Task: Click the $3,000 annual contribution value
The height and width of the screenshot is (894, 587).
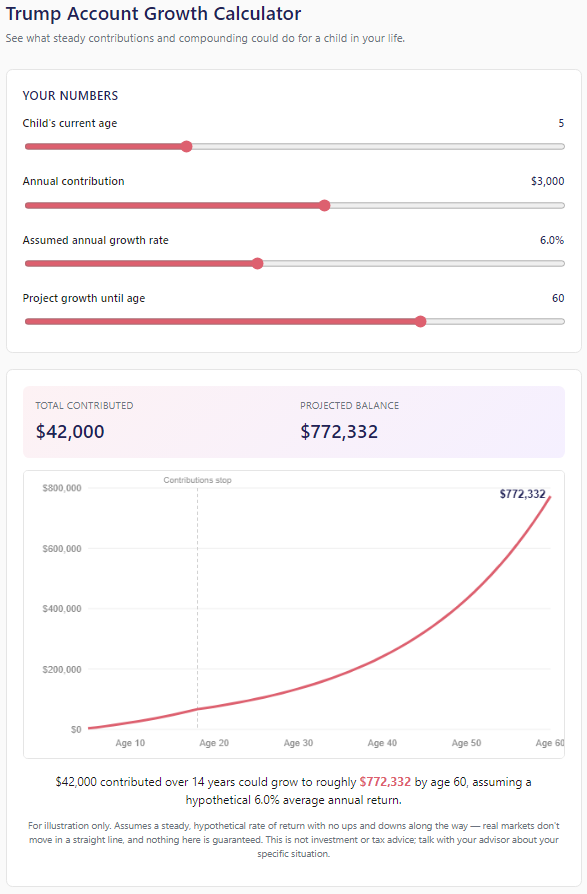Action: (x=548, y=181)
